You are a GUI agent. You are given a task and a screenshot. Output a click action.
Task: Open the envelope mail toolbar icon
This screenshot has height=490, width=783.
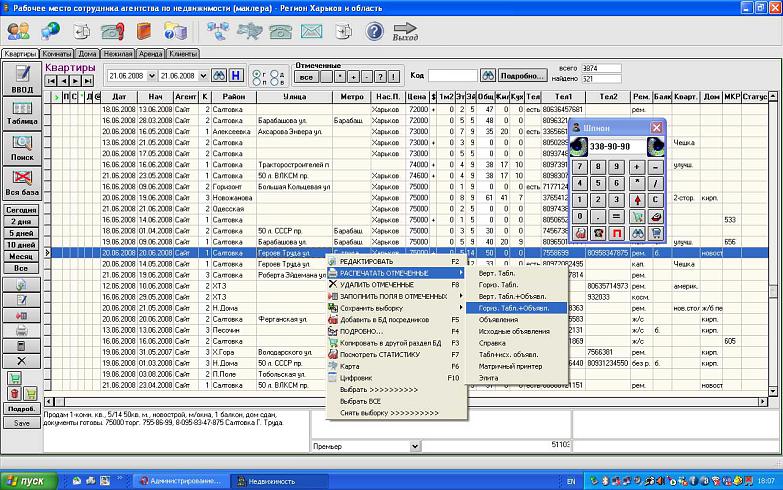312,31
